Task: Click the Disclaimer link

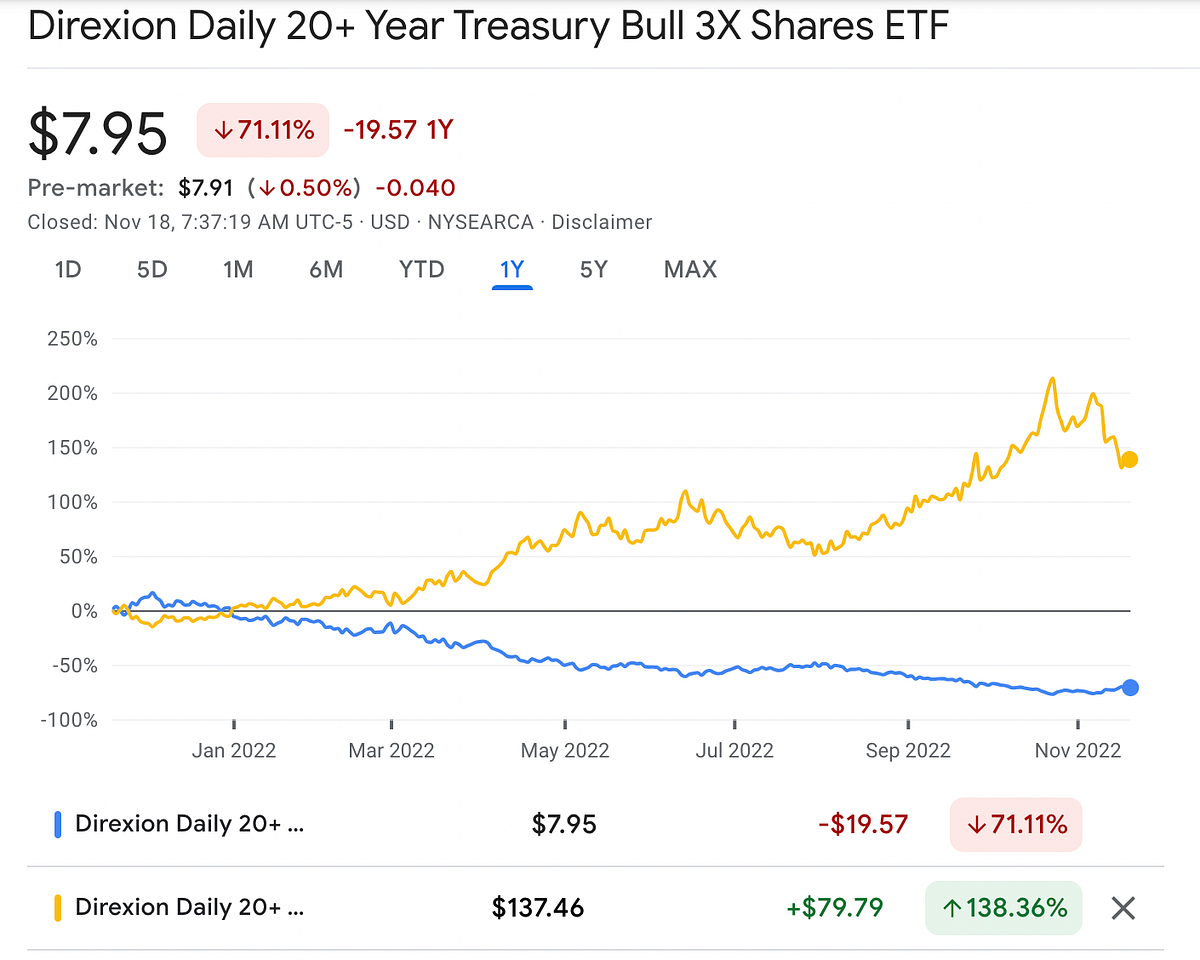Action: pos(601,222)
